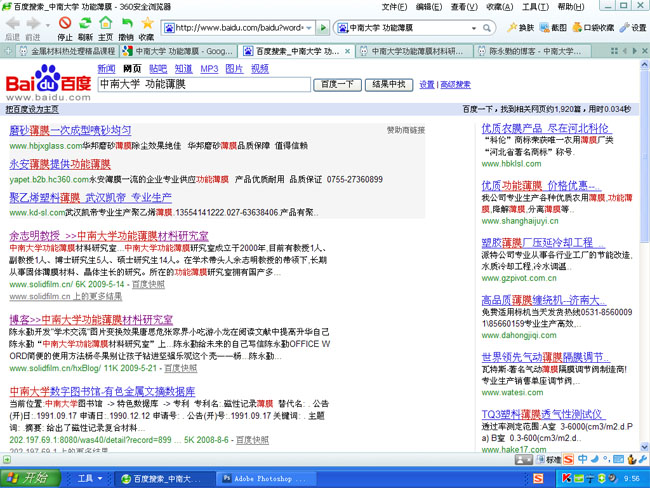This screenshot has height=488, width=650.
Task: Click the Home page icon
Action: [106, 23]
